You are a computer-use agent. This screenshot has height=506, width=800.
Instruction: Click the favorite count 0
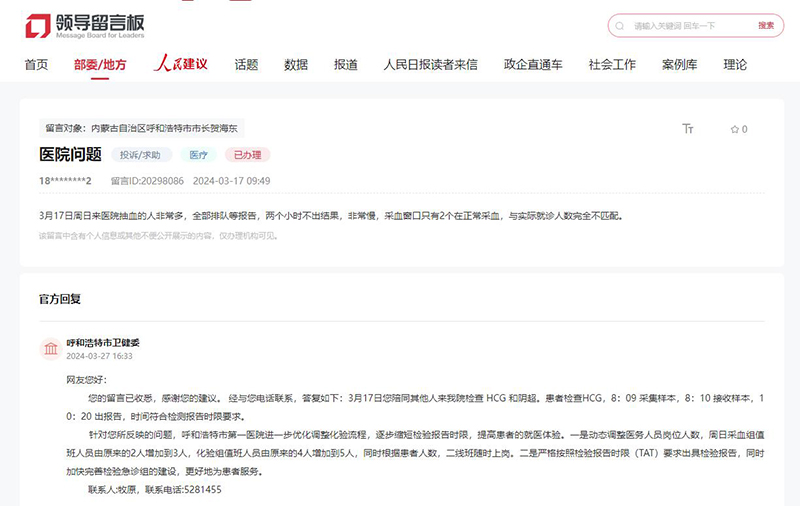[x=744, y=129]
